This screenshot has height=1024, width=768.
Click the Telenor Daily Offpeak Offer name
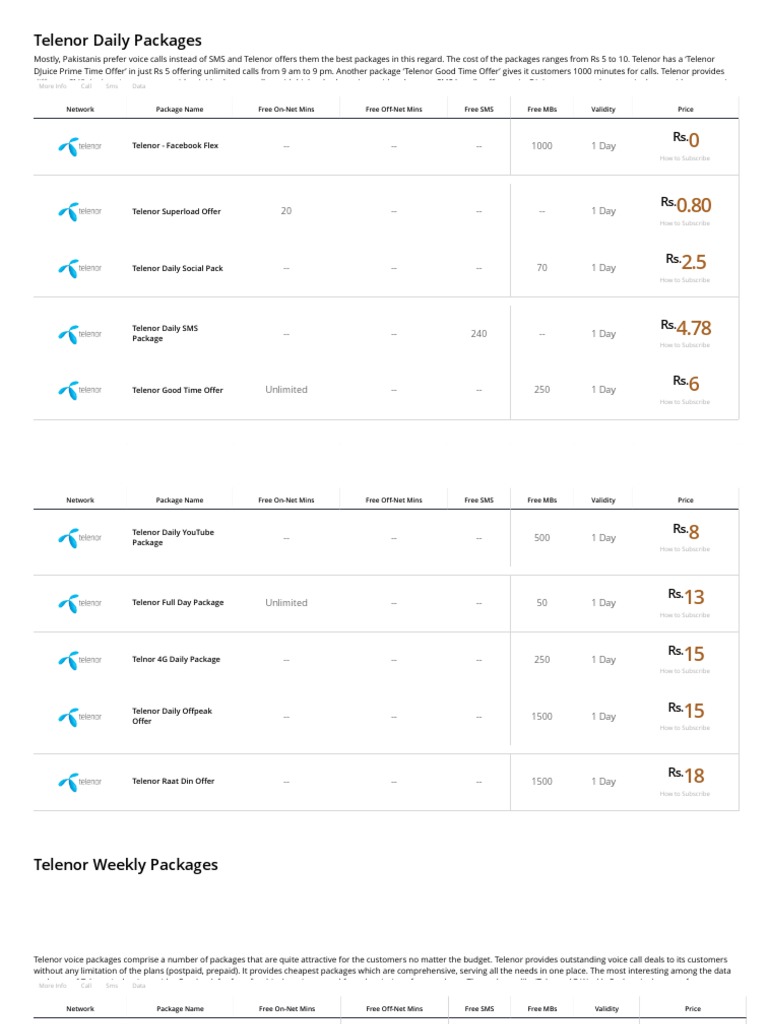pos(172,716)
